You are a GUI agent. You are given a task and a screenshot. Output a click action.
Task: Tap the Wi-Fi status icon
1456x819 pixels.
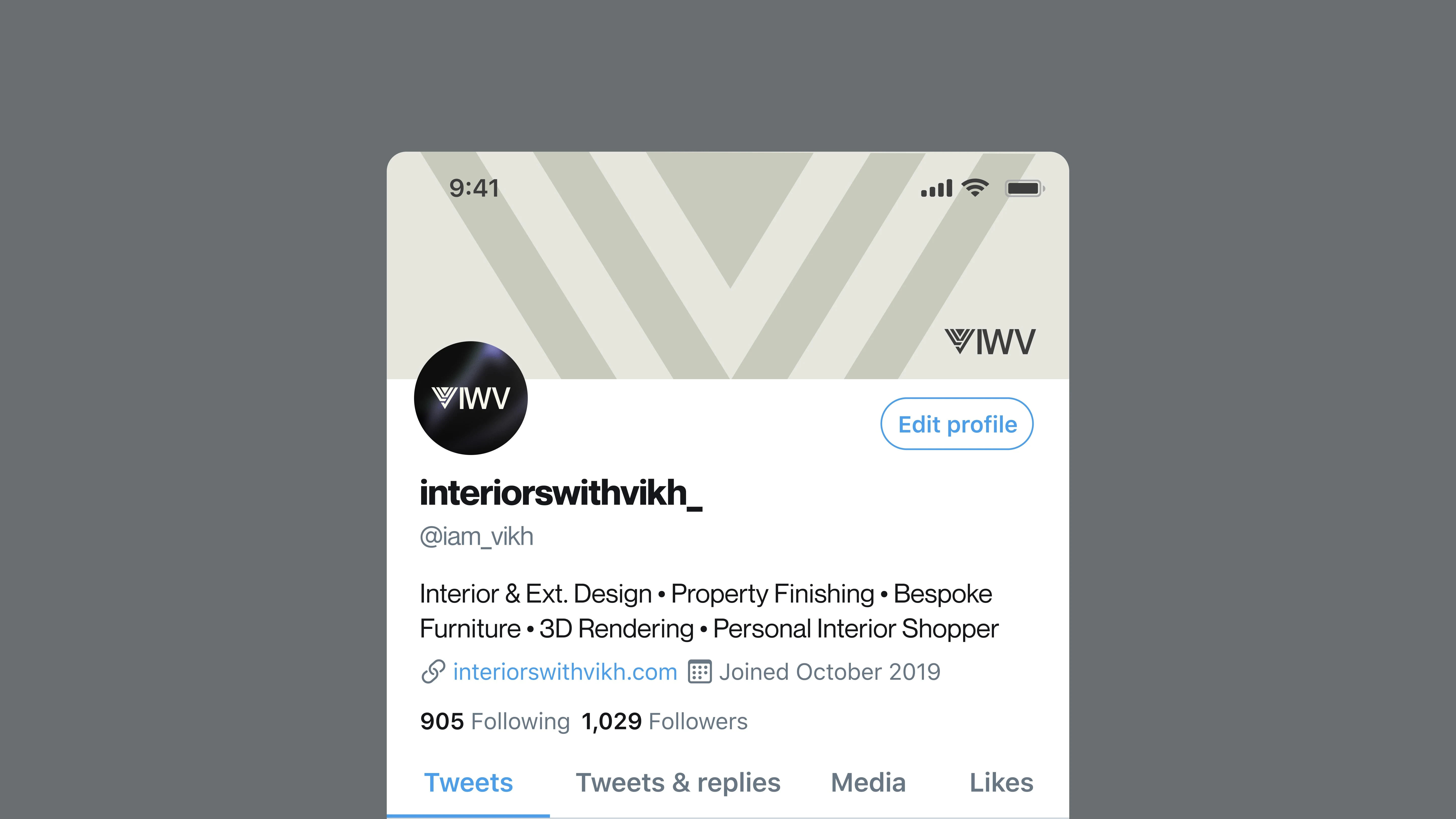[x=975, y=188]
